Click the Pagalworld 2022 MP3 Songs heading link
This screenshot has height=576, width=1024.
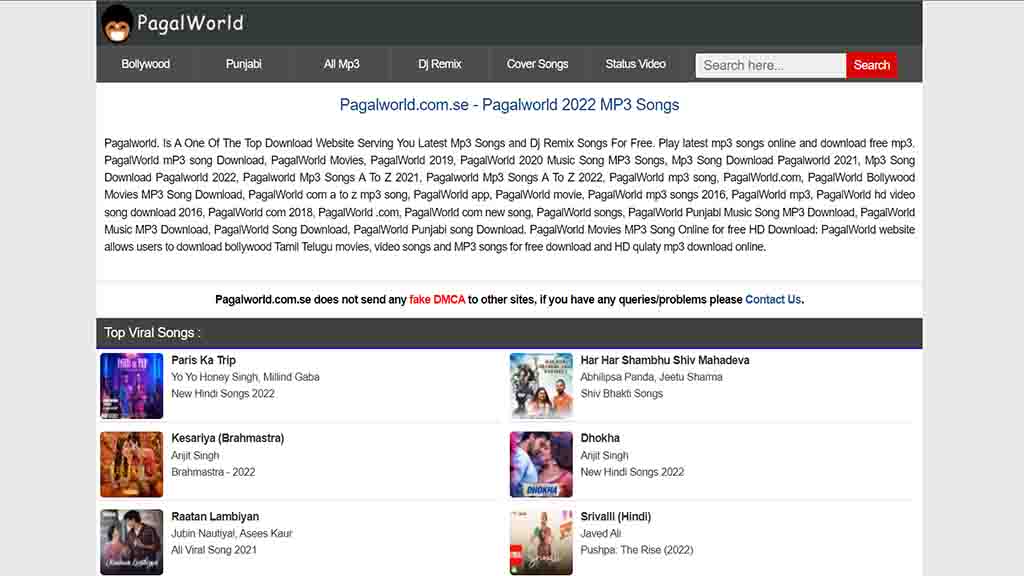click(509, 104)
